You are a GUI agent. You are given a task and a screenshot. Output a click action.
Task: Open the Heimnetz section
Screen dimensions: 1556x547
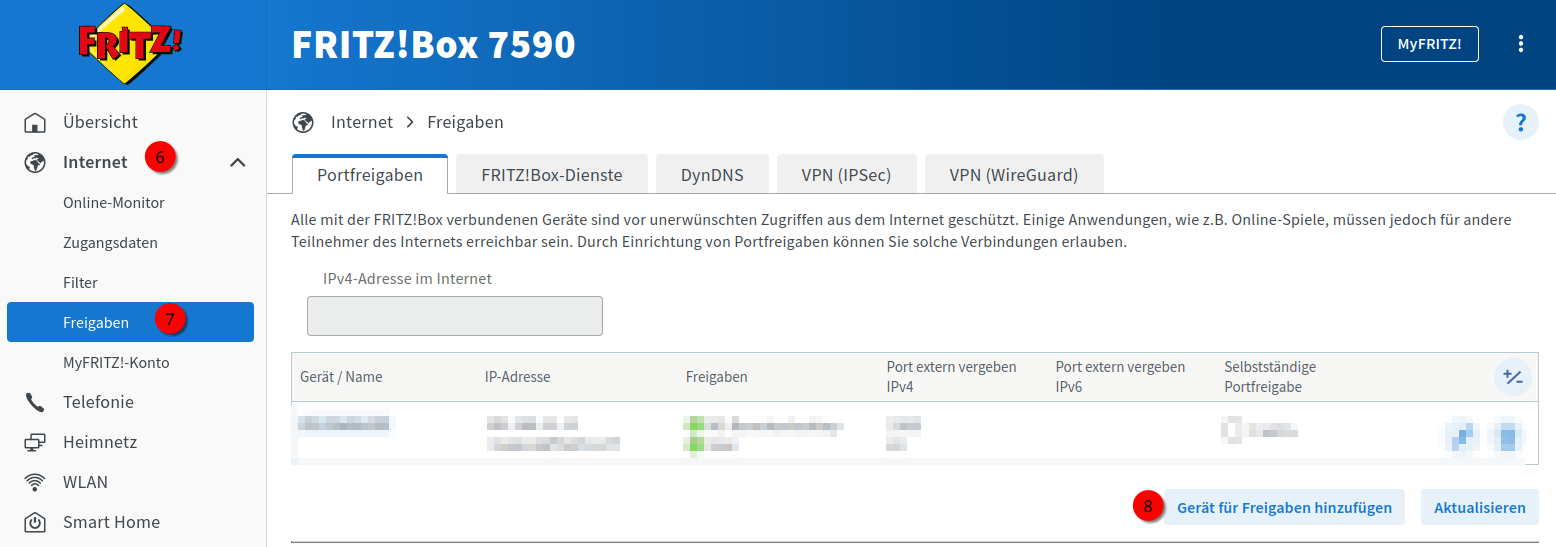pyautogui.click(x=99, y=442)
